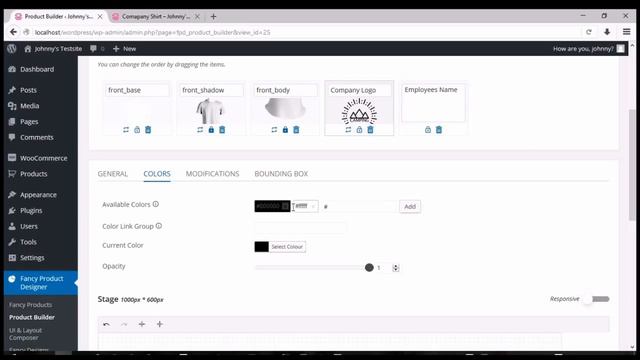The image size is (640, 360).
Task: Toggle the lock icon under Employees Name
Action: point(428,130)
